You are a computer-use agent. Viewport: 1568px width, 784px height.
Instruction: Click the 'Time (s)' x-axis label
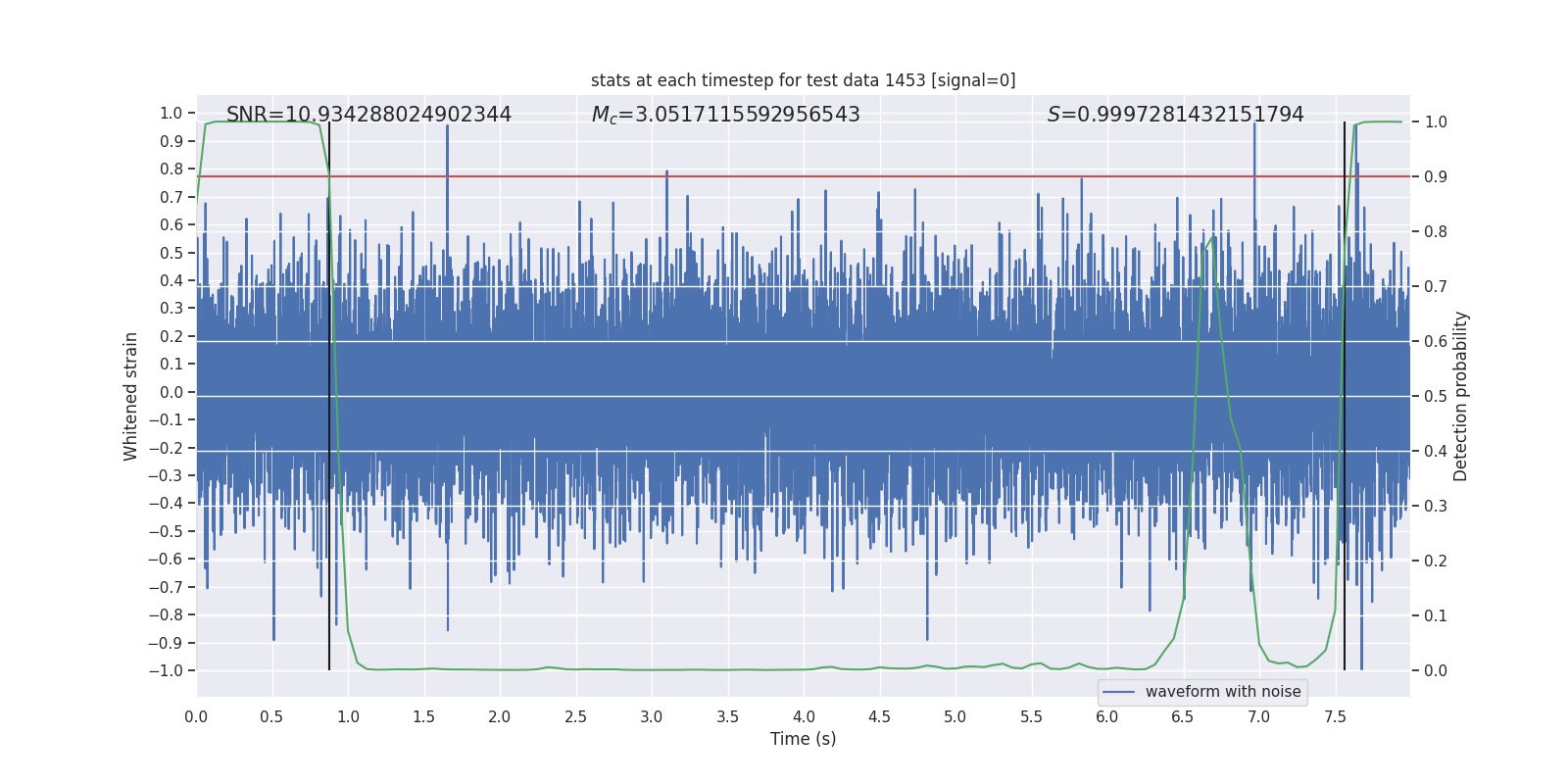[x=803, y=739]
